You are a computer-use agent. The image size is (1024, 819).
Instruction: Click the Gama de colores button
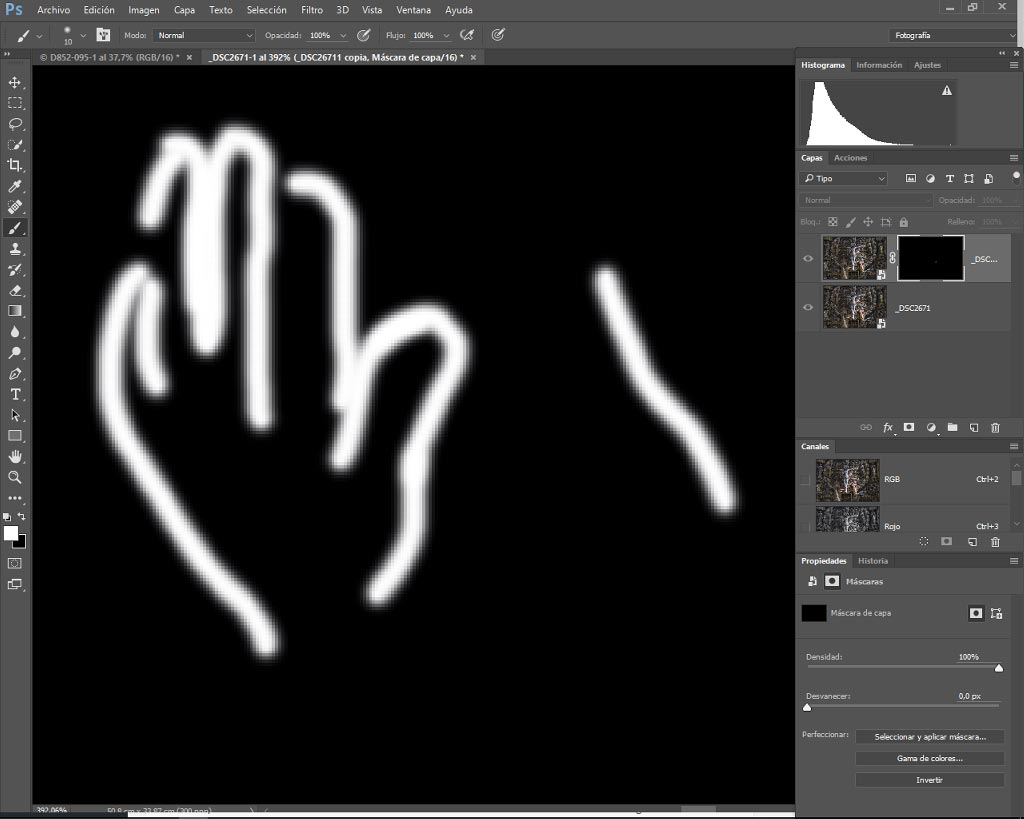[929, 758]
